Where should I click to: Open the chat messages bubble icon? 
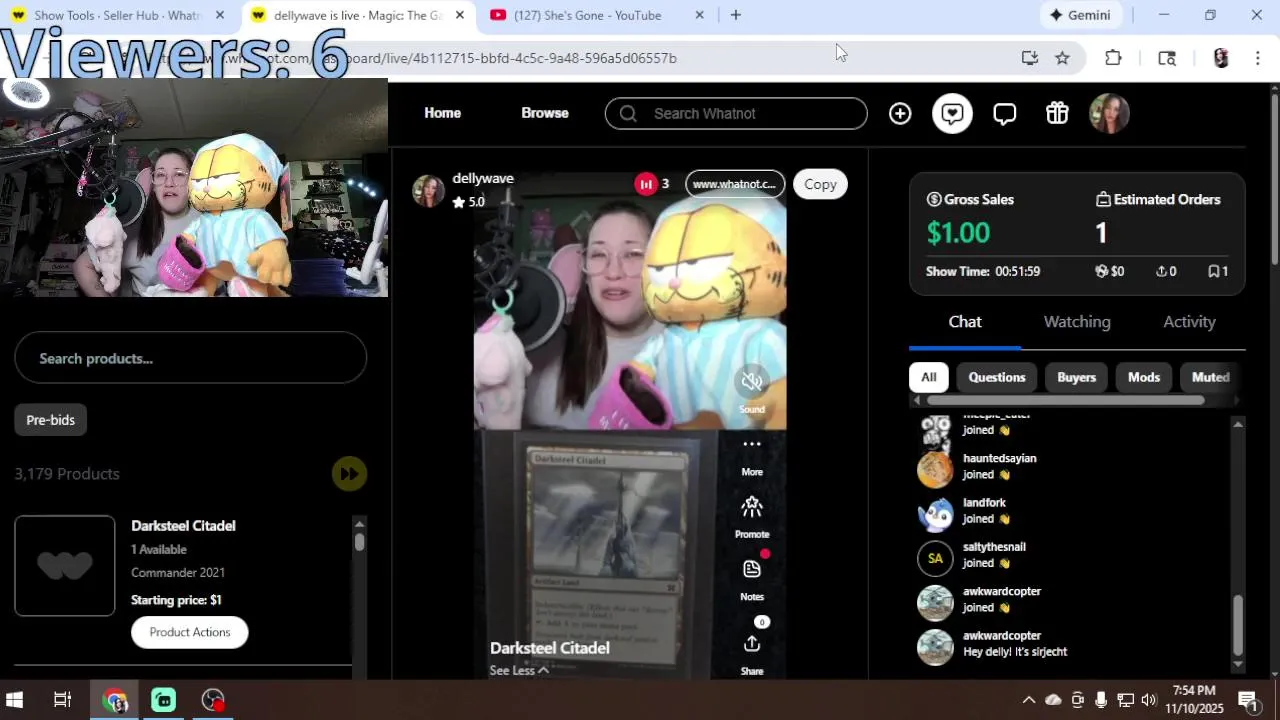[1005, 114]
